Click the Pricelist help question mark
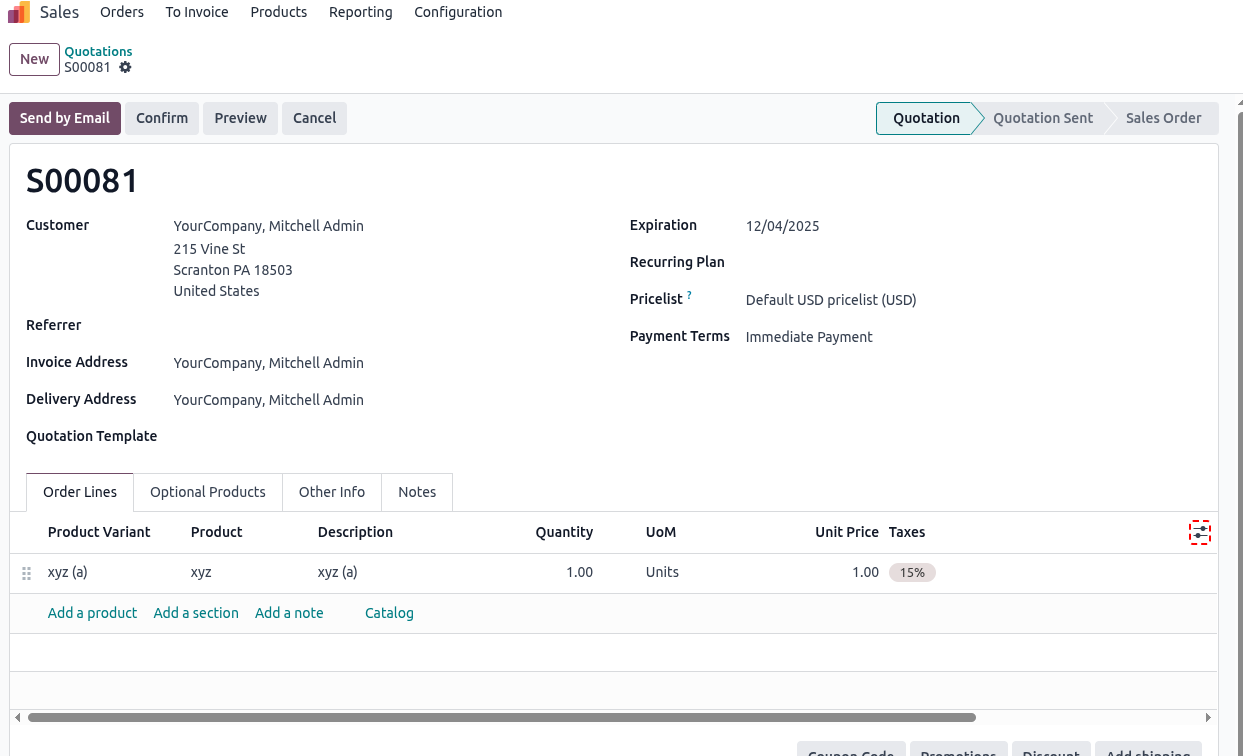 pyautogui.click(x=689, y=296)
